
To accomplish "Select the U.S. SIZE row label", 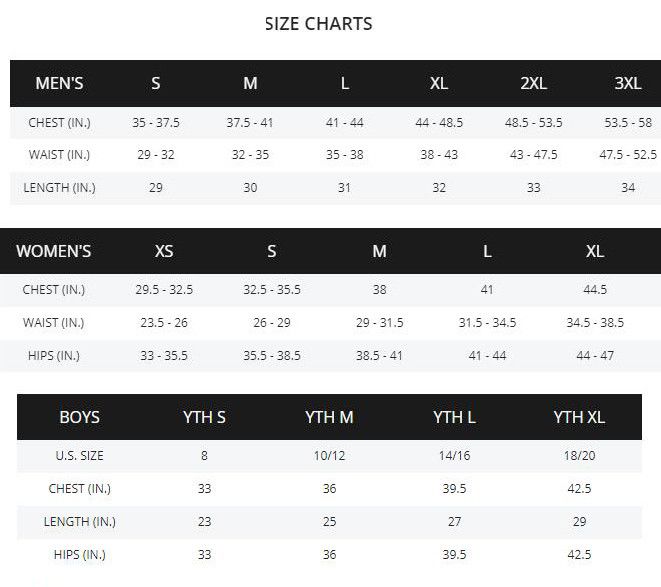I will click(x=80, y=456).
